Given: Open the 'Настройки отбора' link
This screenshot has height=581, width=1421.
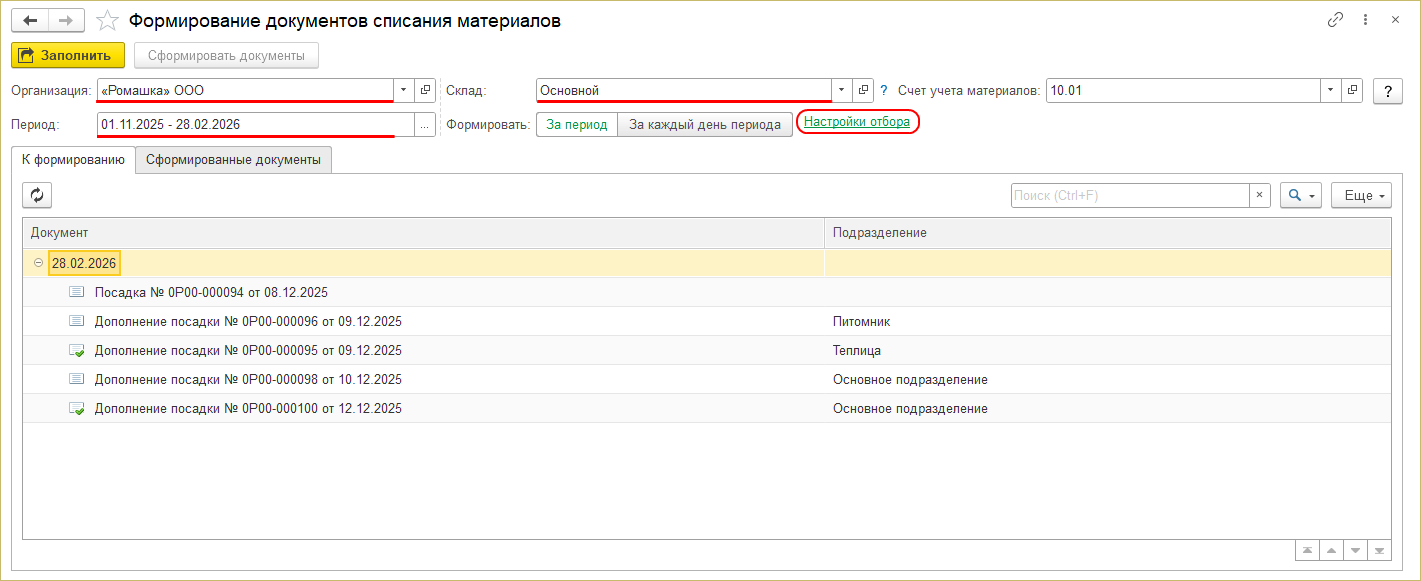Looking at the screenshot, I should point(857,122).
